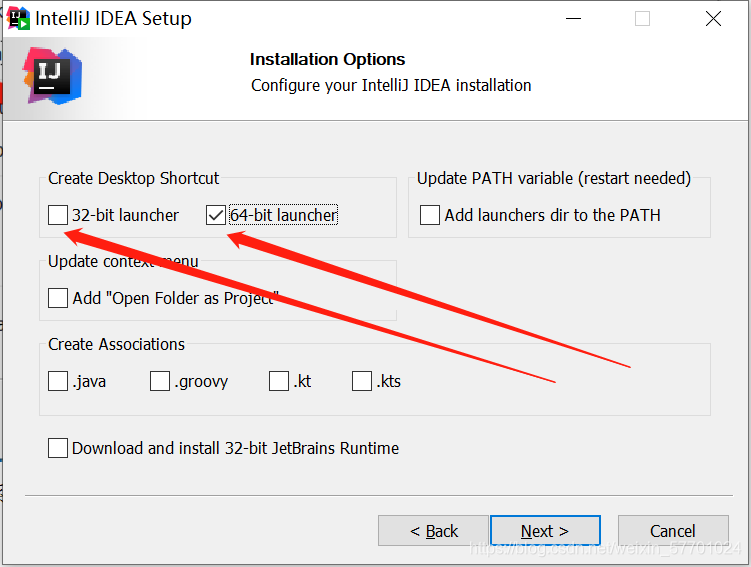Proceed with the Next button

(545, 531)
